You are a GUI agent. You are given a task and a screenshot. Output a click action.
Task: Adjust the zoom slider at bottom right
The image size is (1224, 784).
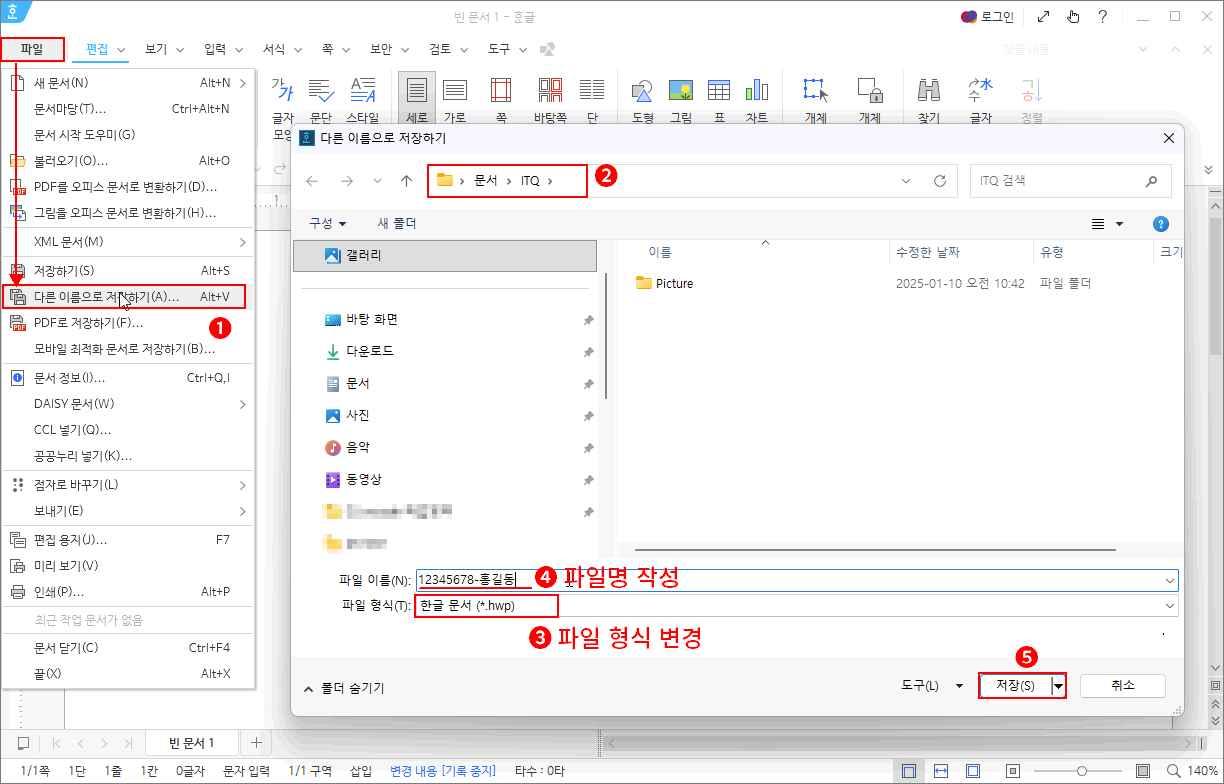coord(1082,771)
